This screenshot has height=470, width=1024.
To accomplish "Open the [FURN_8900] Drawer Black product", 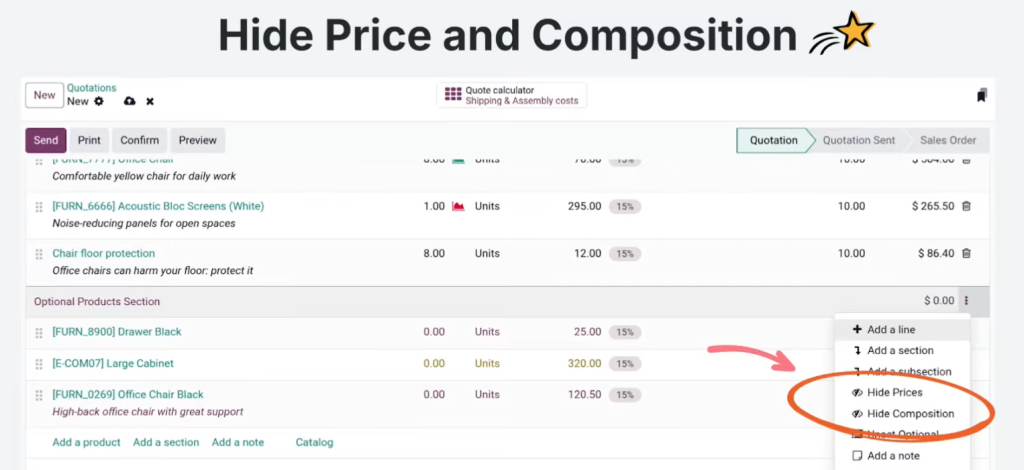I will [117, 332].
